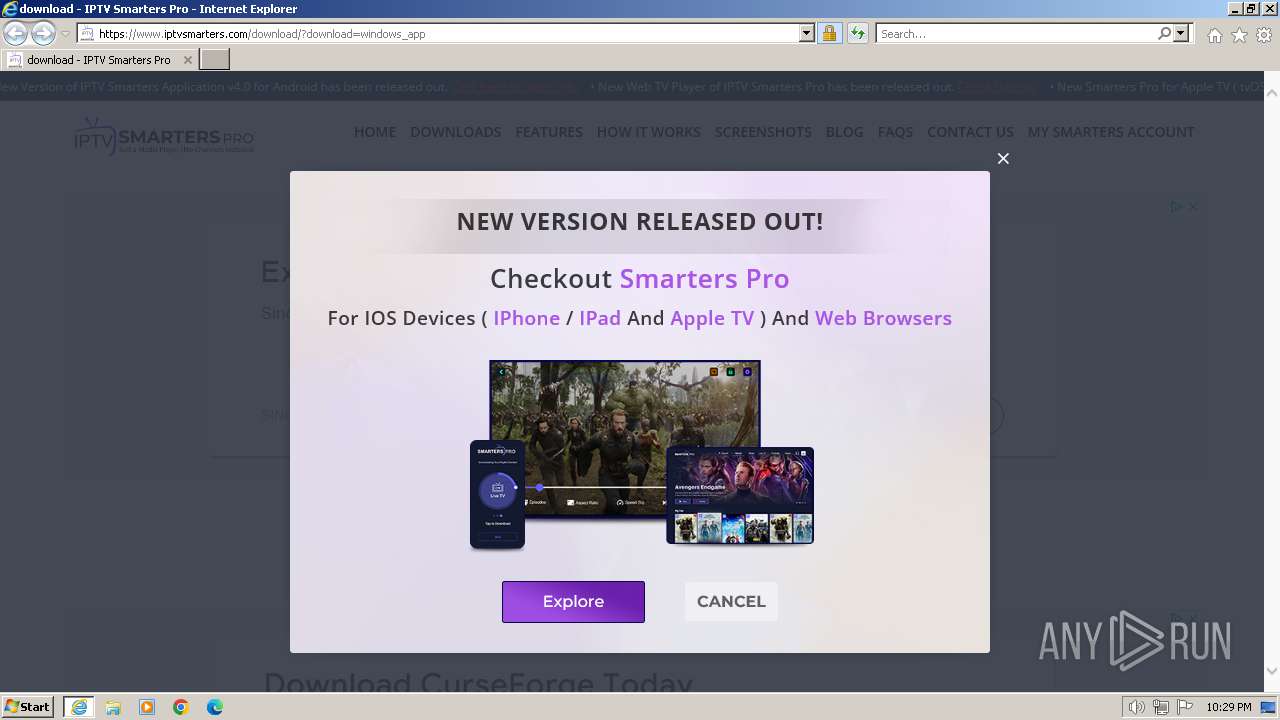Click the IPTV Smarters Pro site logo

pos(164,135)
